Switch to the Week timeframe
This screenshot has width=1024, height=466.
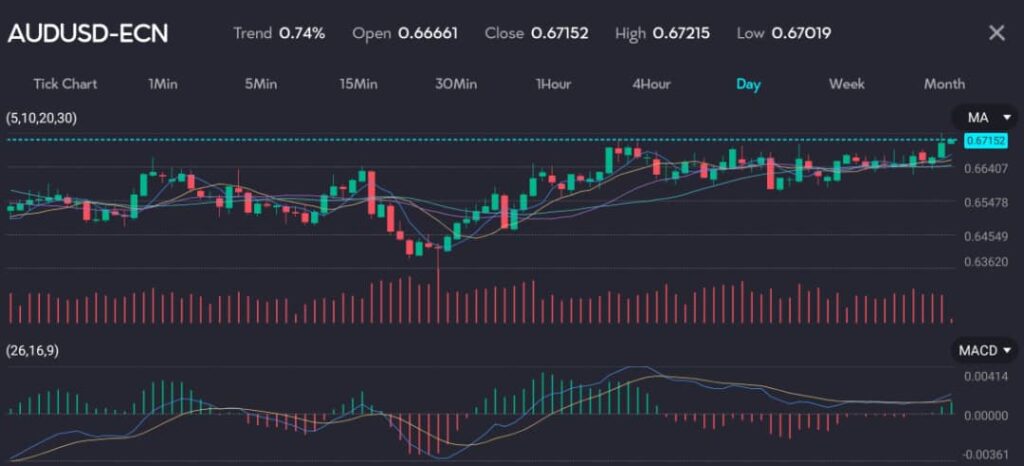coord(846,84)
